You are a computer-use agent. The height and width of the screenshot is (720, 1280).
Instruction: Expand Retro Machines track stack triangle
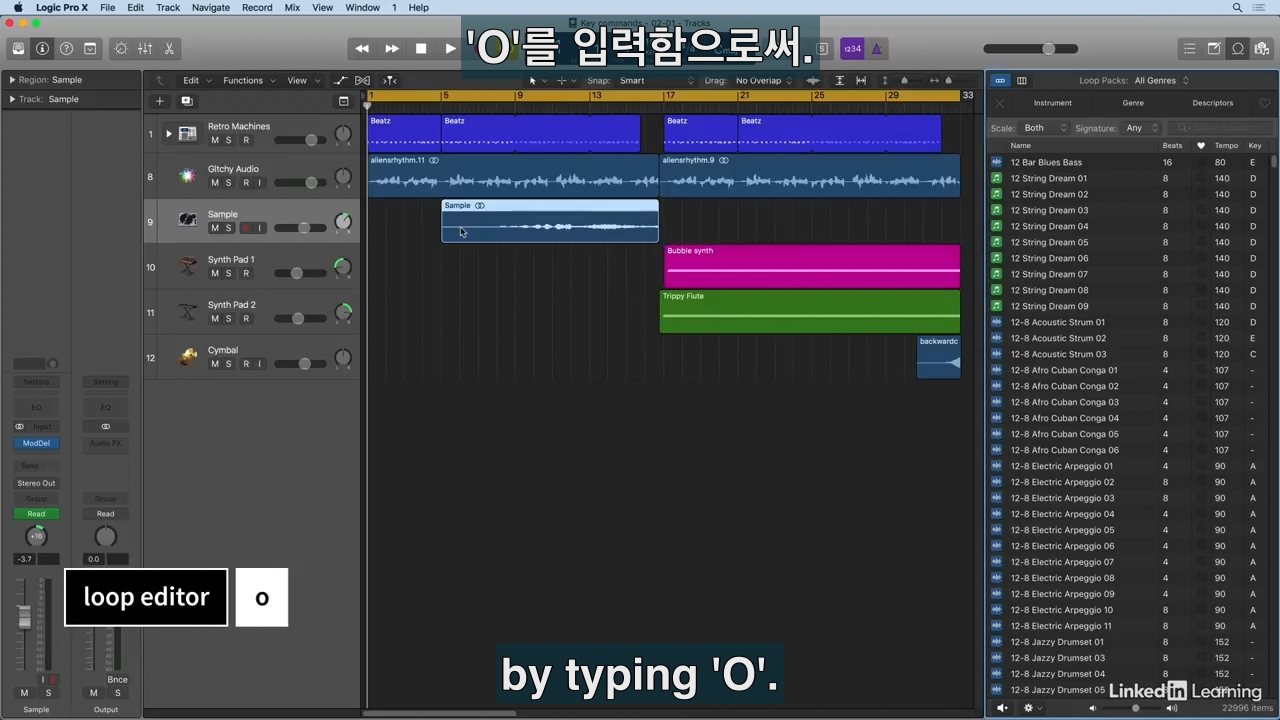click(x=168, y=134)
